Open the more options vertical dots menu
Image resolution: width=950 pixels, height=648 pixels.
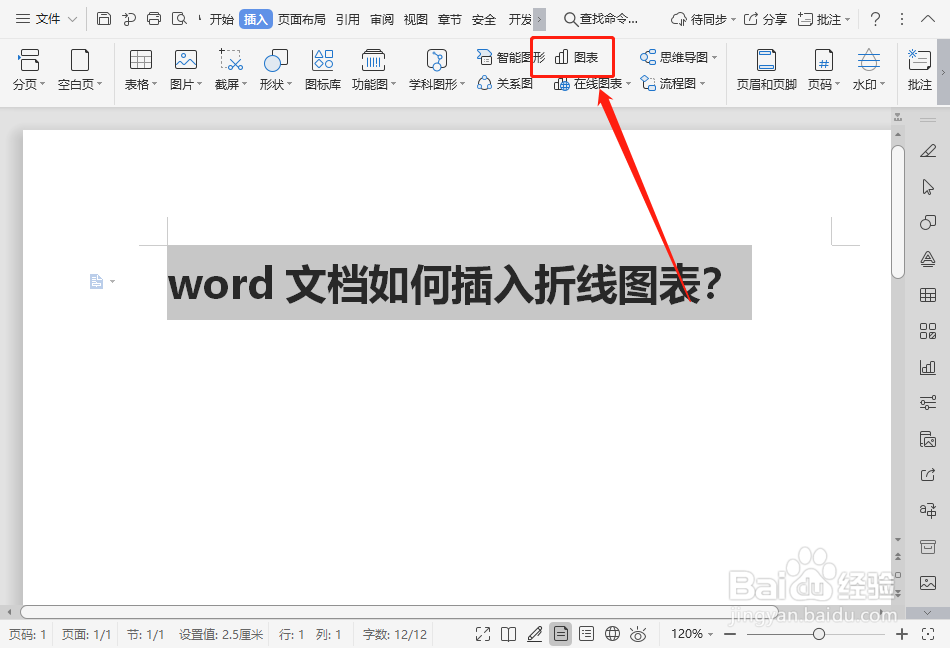click(902, 19)
